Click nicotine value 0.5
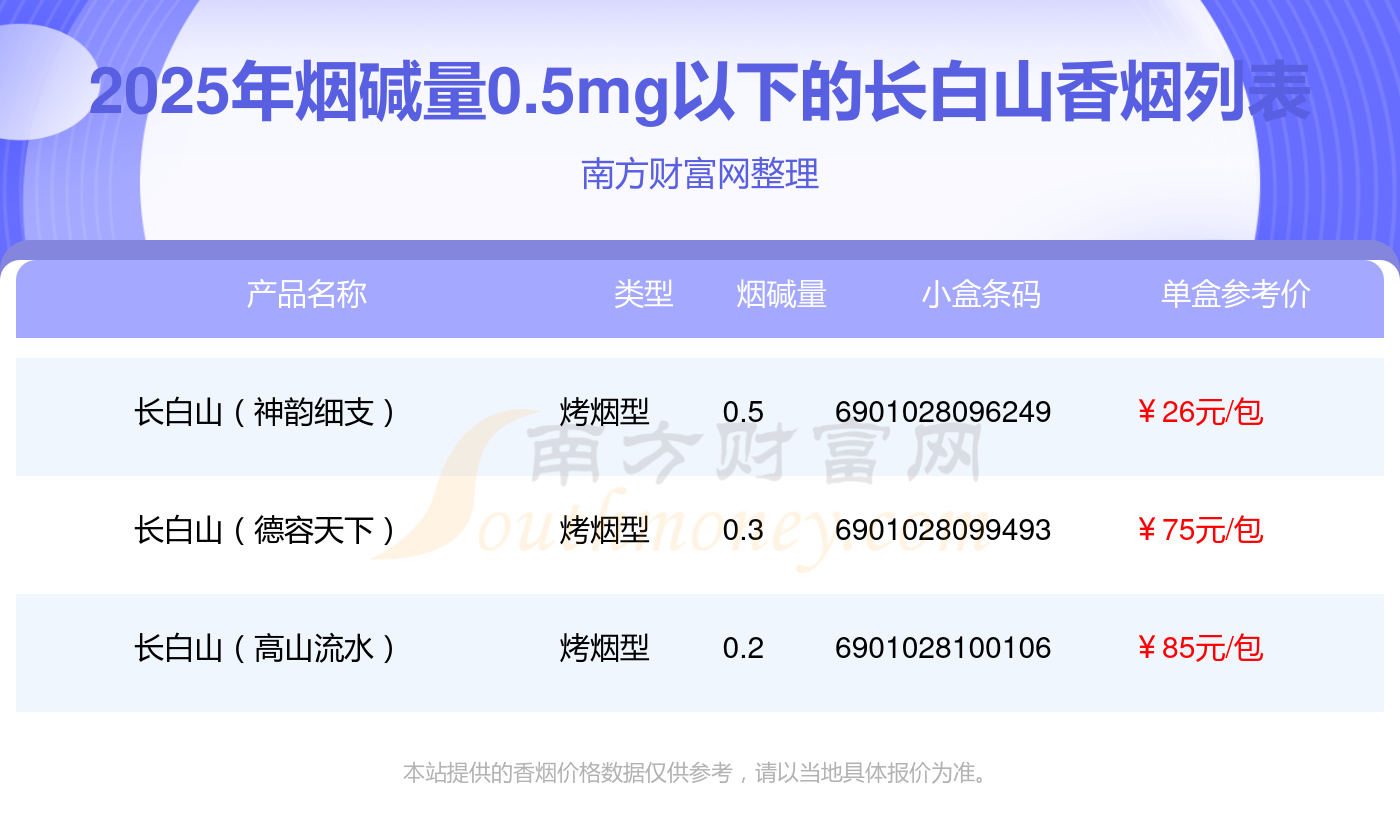Viewport: 1400px width, 818px height. click(x=743, y=412)
